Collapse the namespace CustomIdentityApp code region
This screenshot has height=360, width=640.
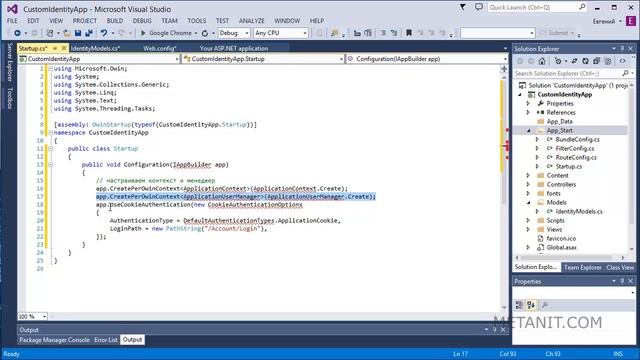point(51,133)
